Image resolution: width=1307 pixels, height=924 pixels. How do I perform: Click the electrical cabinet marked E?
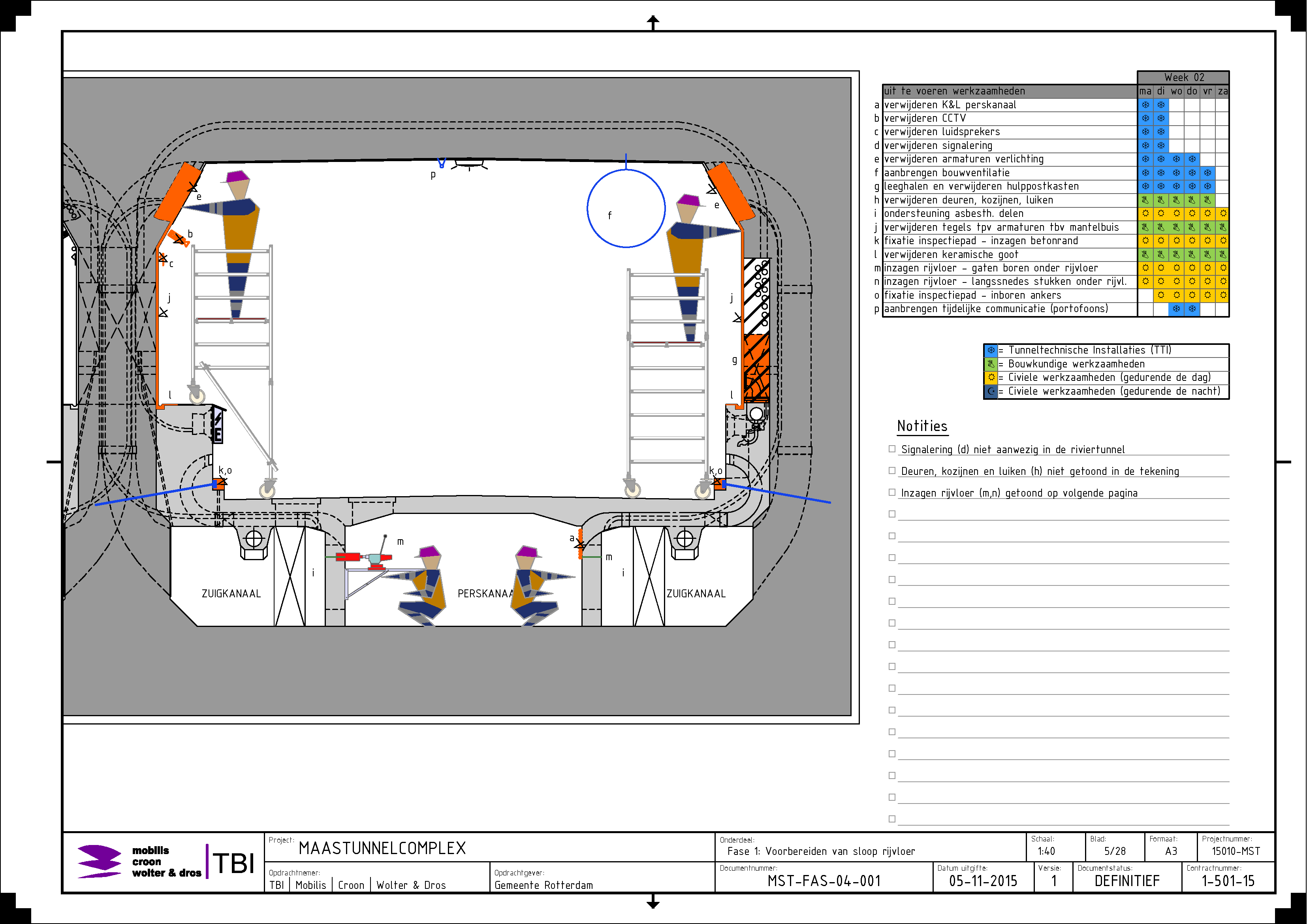pos(218,425)
